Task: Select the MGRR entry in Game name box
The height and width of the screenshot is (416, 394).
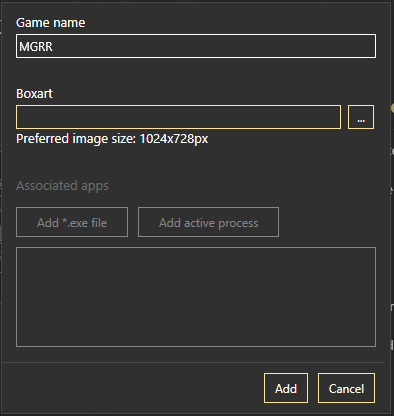Action: (36, 46)
